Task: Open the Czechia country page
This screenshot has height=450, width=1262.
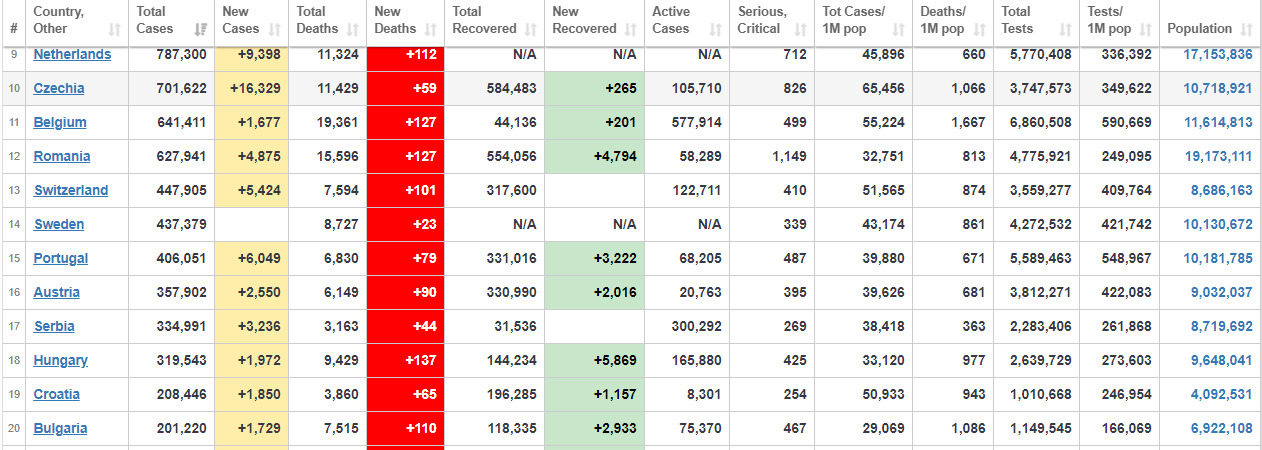Action: [x=59, y=88]
